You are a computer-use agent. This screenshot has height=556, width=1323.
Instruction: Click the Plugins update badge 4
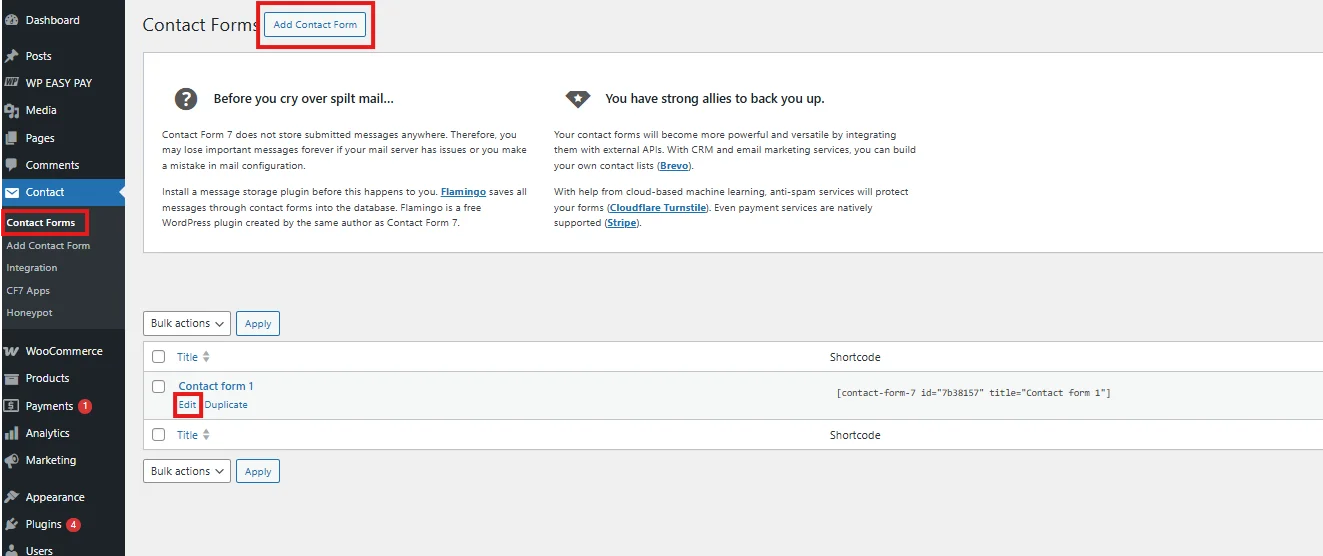[74, 524]
